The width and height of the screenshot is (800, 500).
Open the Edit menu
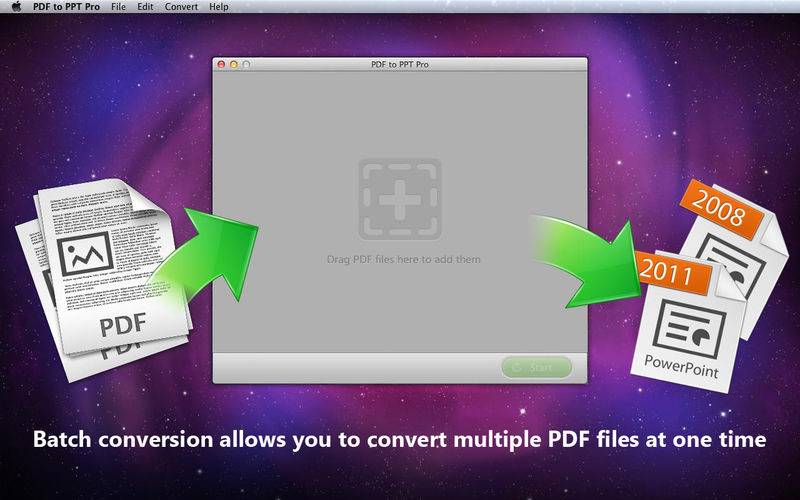click(x=145, y=7)
